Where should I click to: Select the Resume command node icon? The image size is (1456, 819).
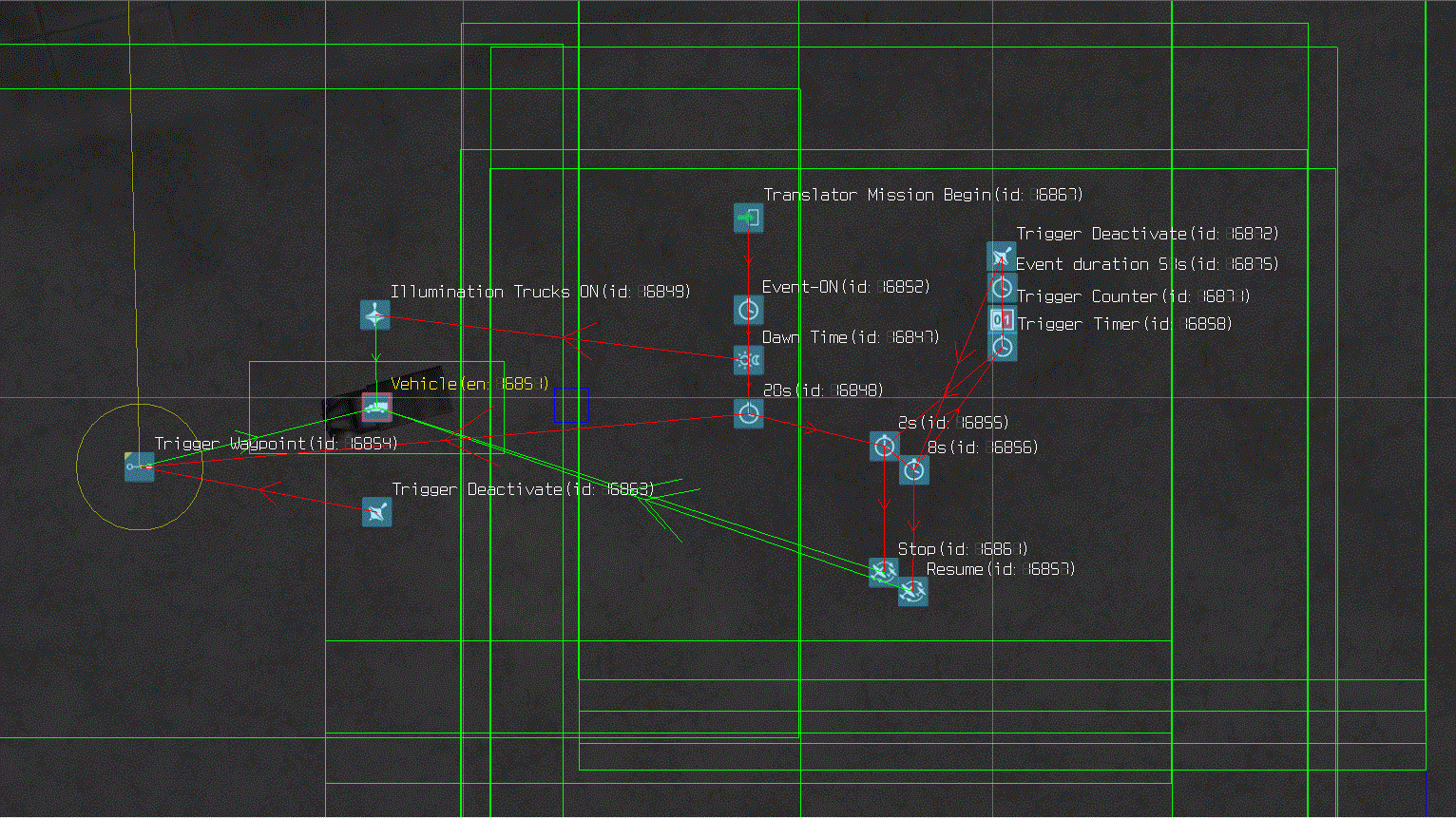point(912,591)
